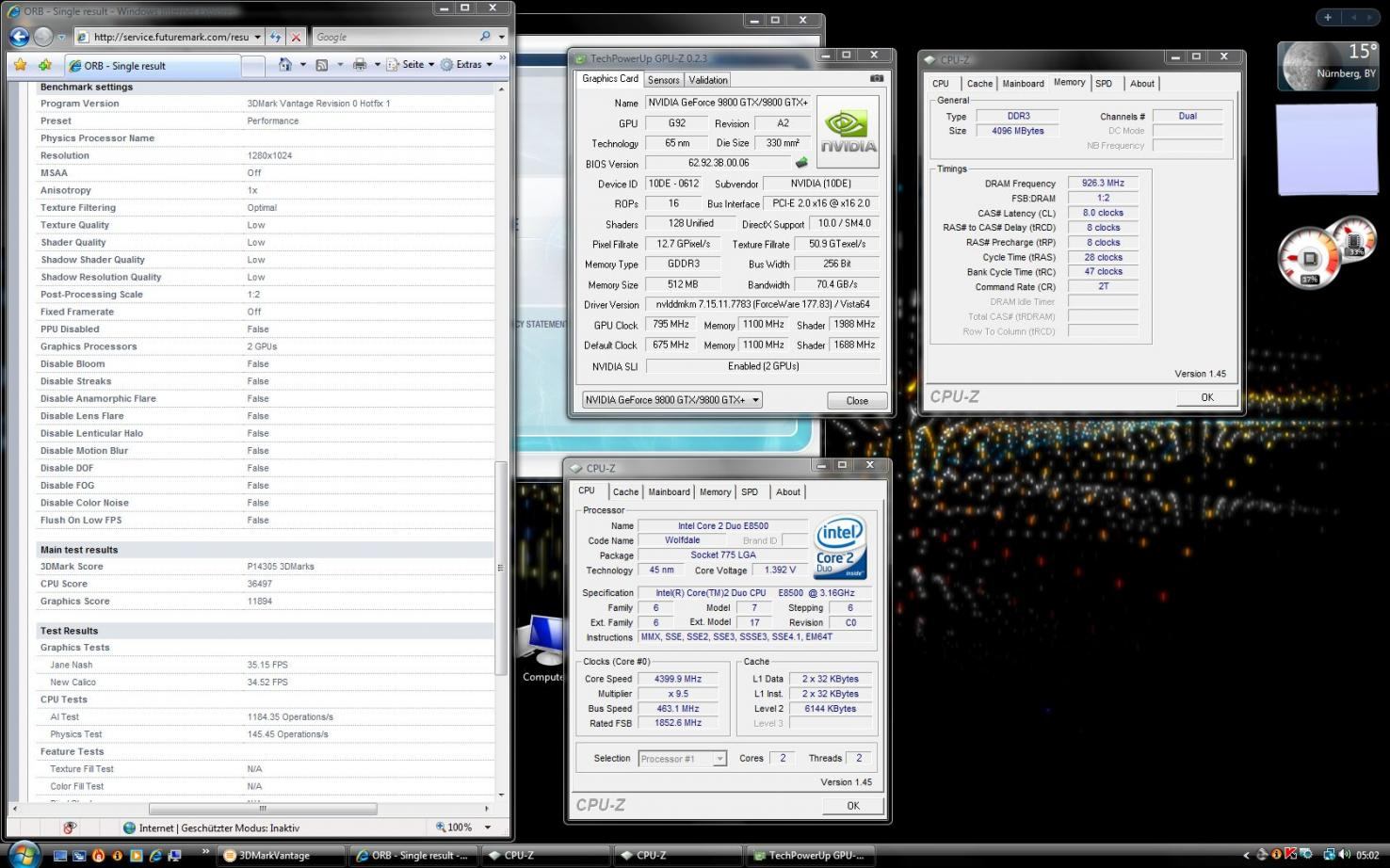Click the sidebar add gadget plus button
This screenshot has height=868, width=1390.
pos(1328,17)
